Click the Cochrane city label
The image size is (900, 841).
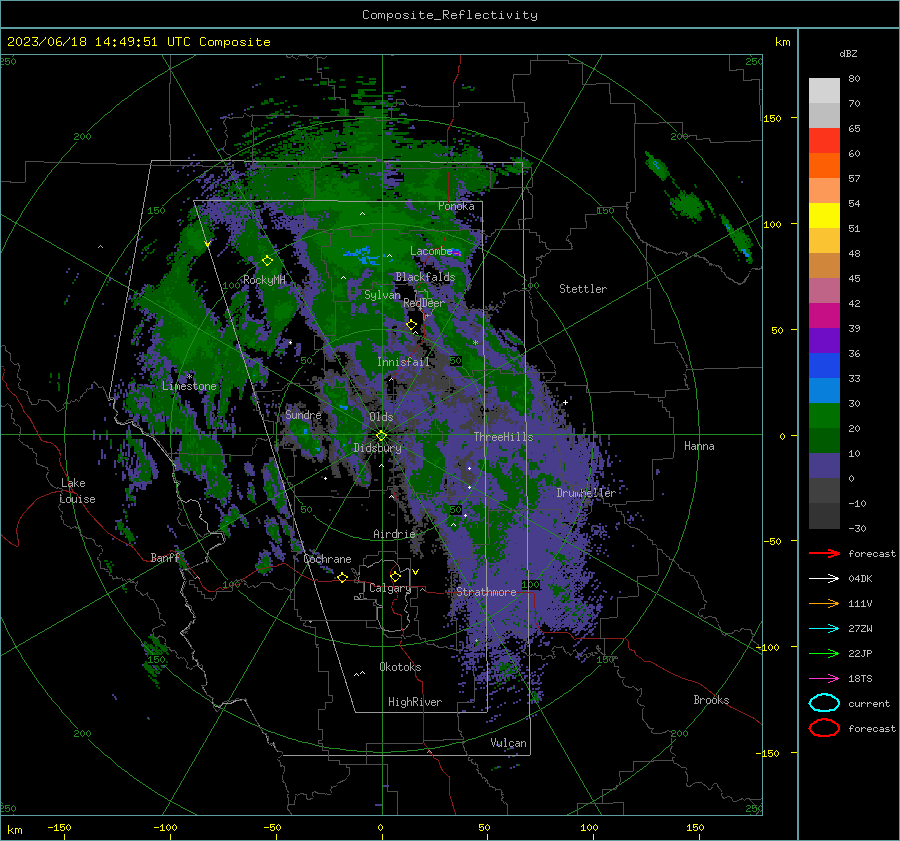click(x=327, y=559)
